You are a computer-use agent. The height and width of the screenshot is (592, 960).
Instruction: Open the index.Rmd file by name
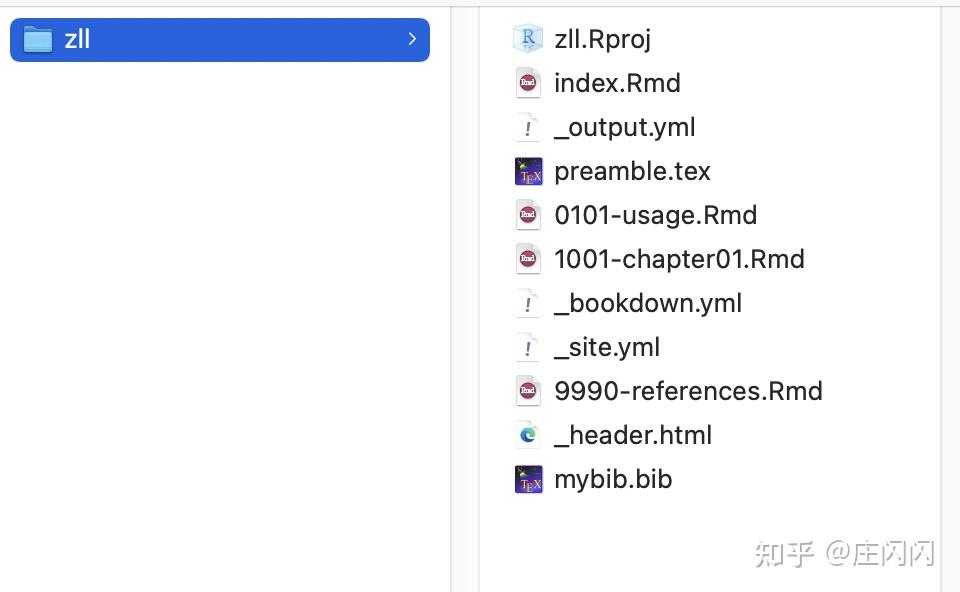pos(617,83)
